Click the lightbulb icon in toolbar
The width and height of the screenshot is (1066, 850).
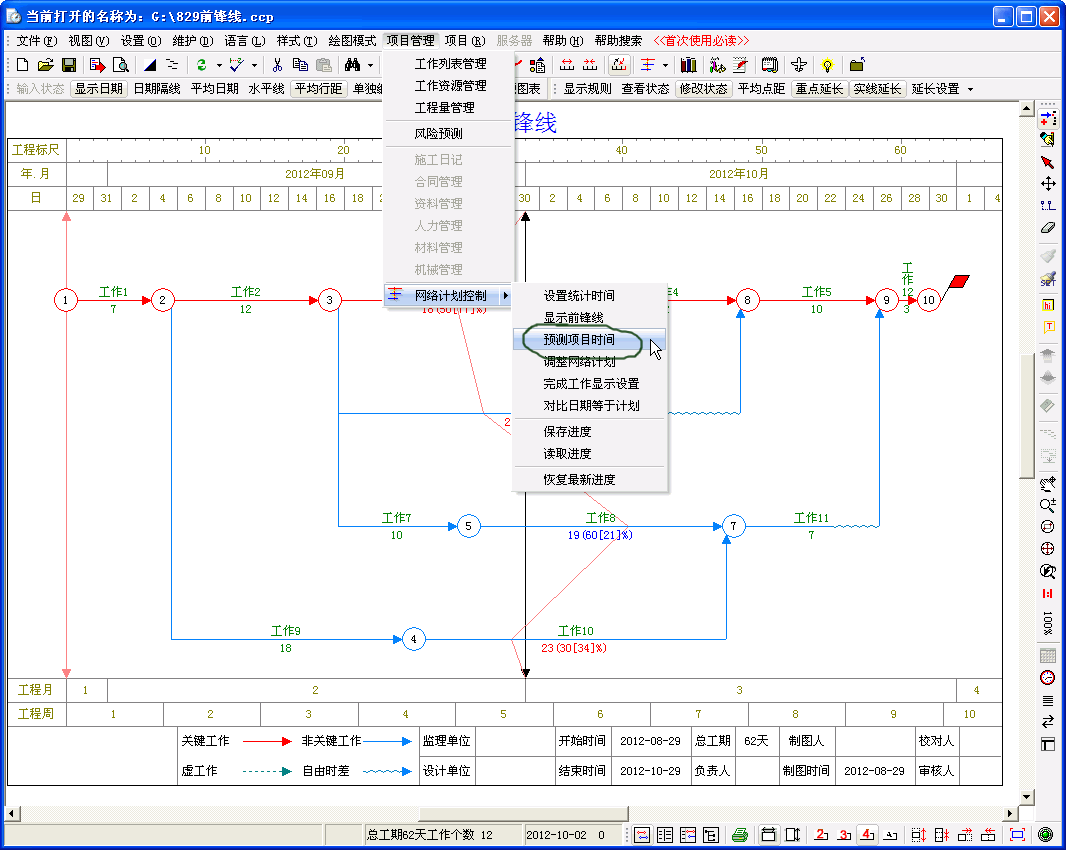827,65
